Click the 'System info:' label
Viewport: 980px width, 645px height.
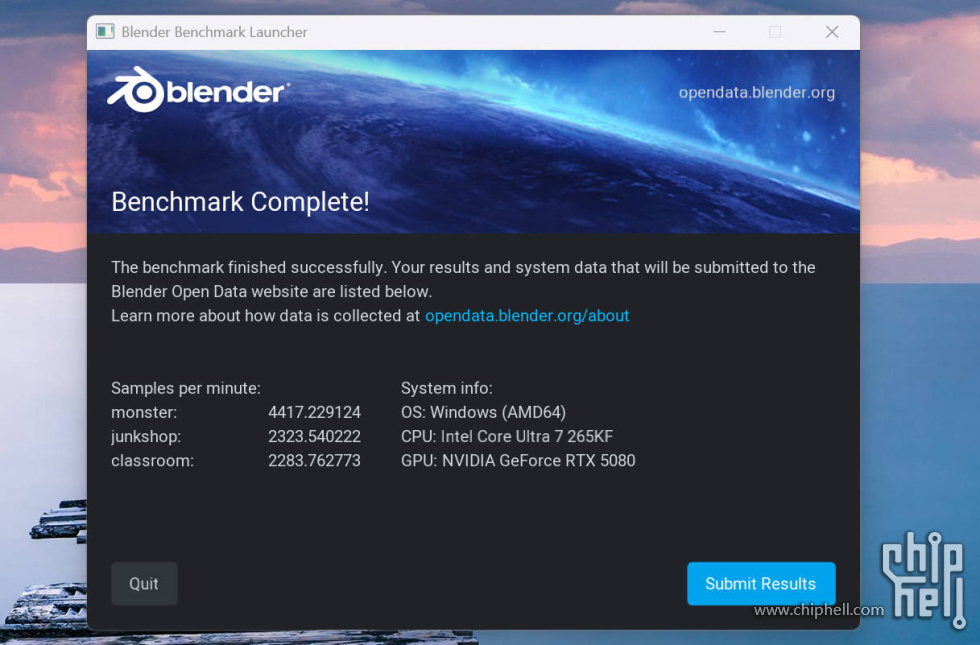[x=447, y=388]
